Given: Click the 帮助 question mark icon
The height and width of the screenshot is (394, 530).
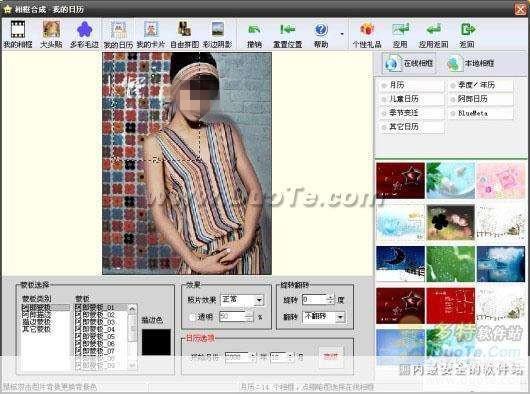Looking at the screenshot, I should coord(321,34).
